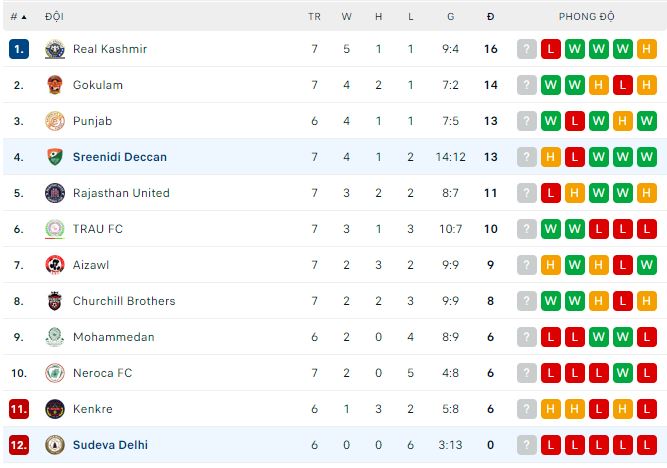Click the PHONG ĐỘ form column header
This screenshot has width=667, height=468.
tap(587, 17)
